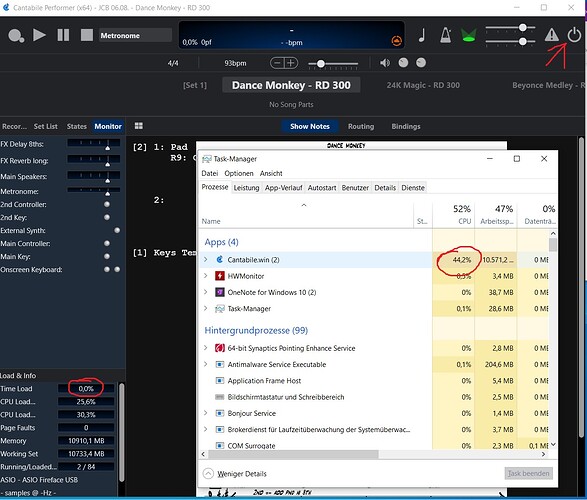The image size is (587, 500).
Task: Open the Datei menu in Task-Manager
Action: tap(210, 173)
